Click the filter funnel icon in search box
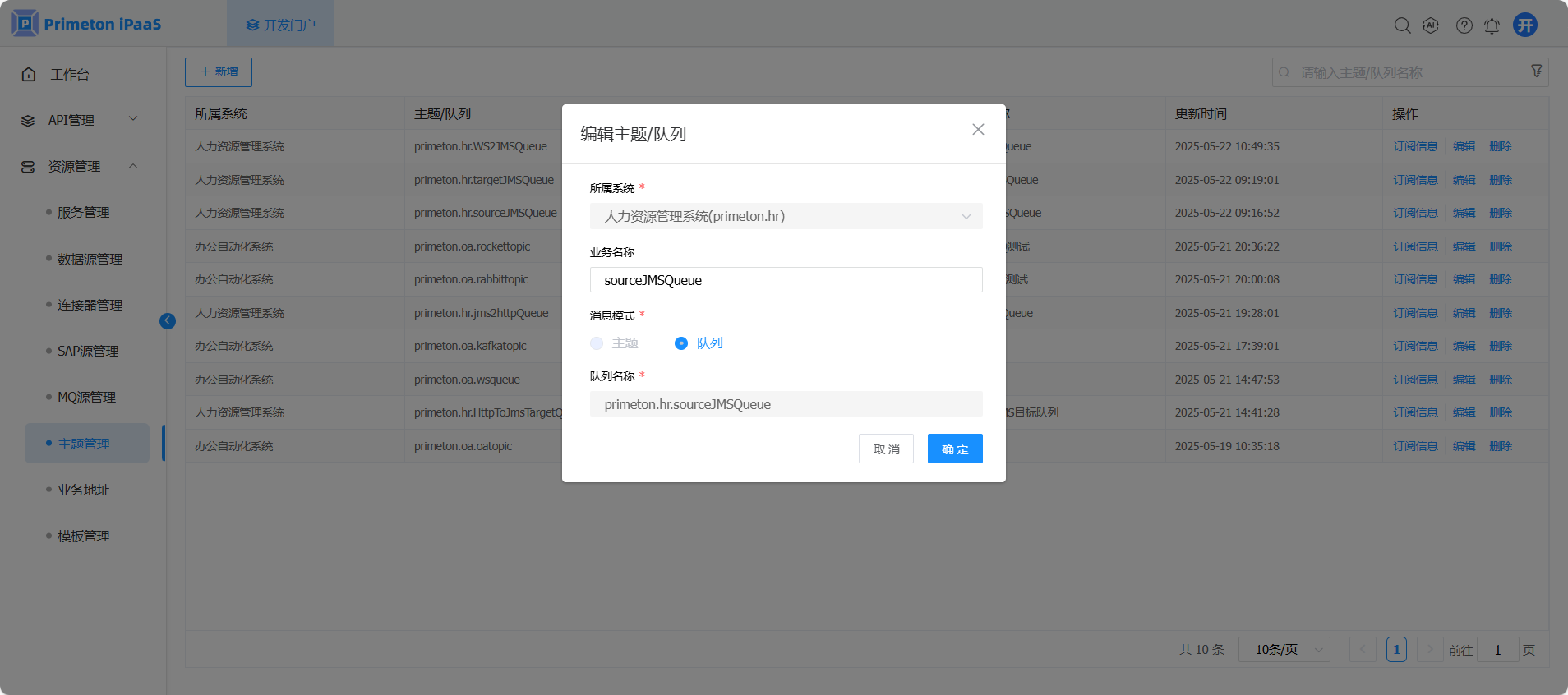This screenshot has height=695, width=1568. point(1536,71)
